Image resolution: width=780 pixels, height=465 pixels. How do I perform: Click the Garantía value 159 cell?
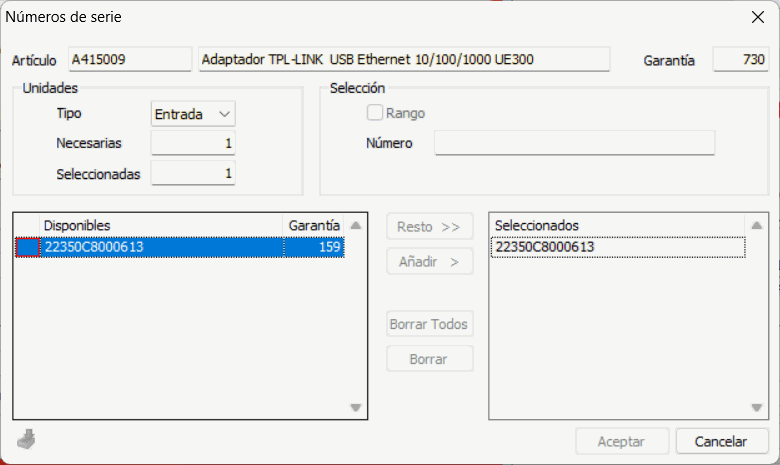(x=313, y=247)
